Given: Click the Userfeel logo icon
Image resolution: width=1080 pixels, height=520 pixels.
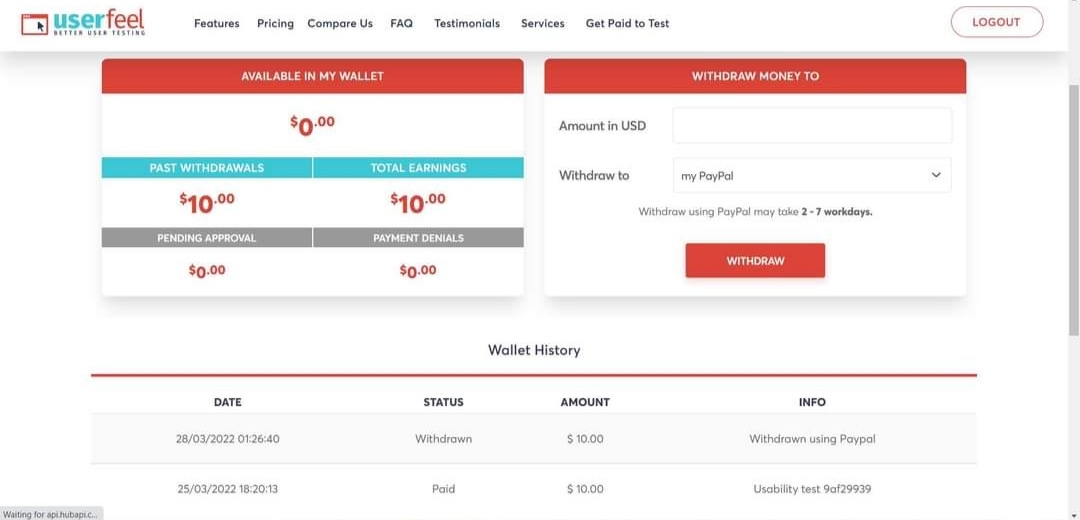Looking at the screenshot, I should pyautogui.click(x=34, y=24).
